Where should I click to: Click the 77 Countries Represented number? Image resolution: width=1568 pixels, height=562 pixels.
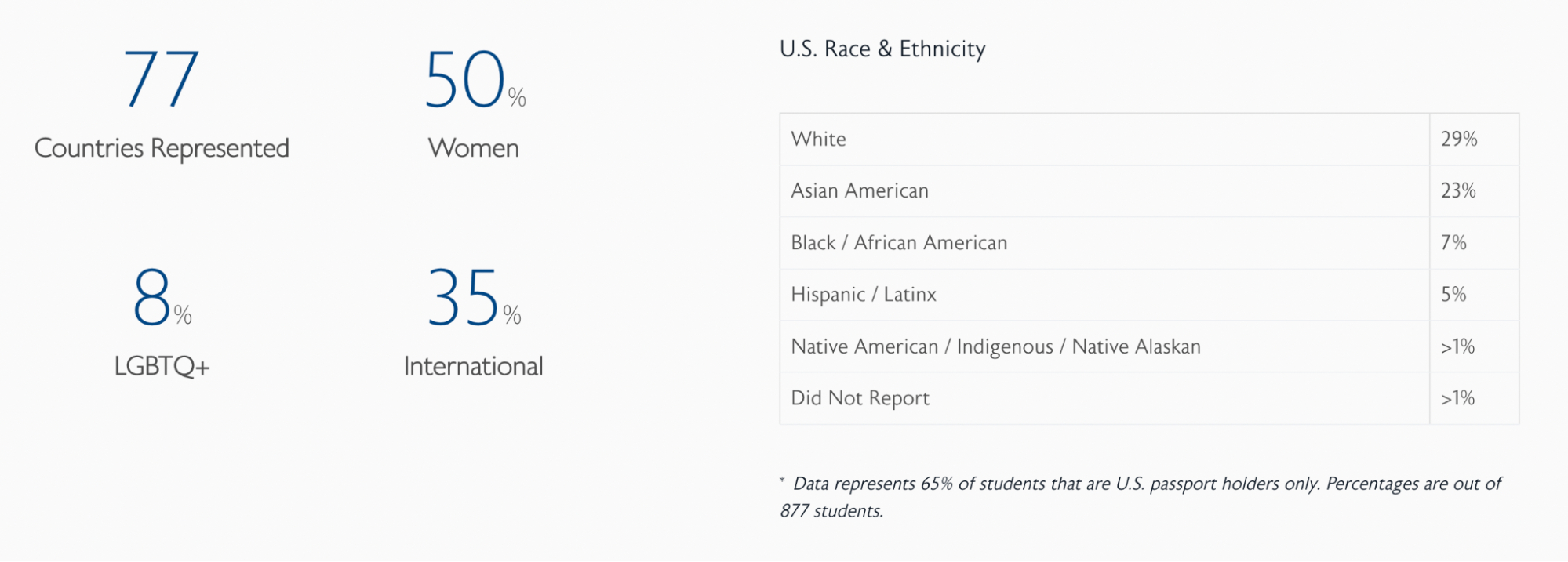[161, 78]
